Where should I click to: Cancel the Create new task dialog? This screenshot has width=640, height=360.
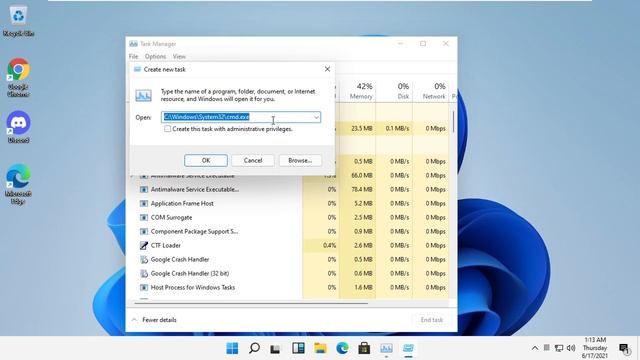point(253,160)
